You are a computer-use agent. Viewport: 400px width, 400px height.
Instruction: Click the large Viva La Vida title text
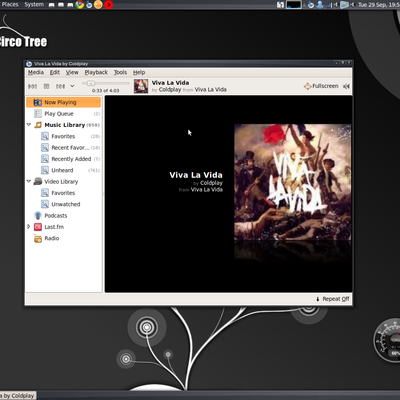click(x=196, y=175)
